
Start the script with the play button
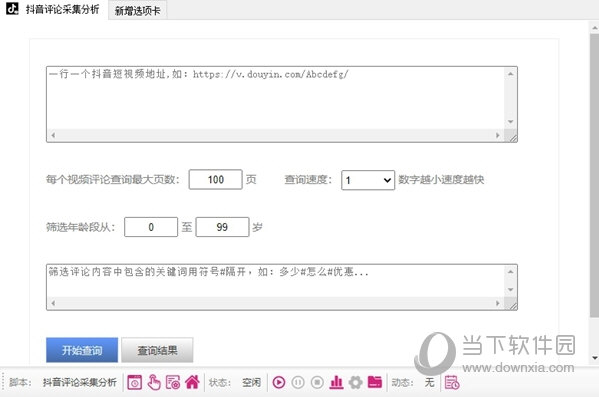tap(279, 382)
